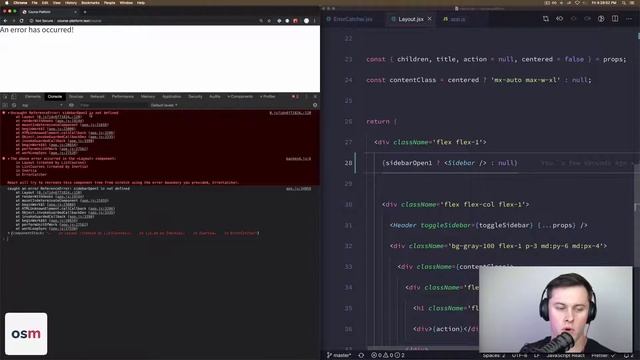
Task: Click the red browser extension icon
Action: click(x=295, y=20)
